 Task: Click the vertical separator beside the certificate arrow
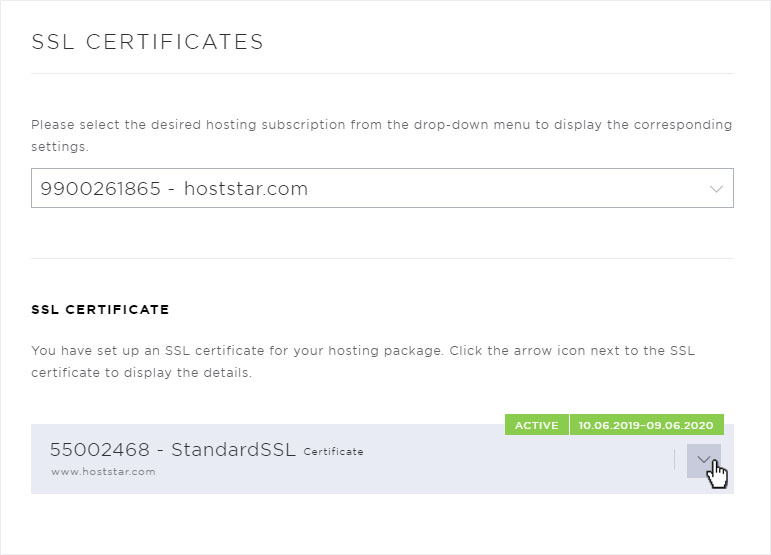(x=675, y=459)
